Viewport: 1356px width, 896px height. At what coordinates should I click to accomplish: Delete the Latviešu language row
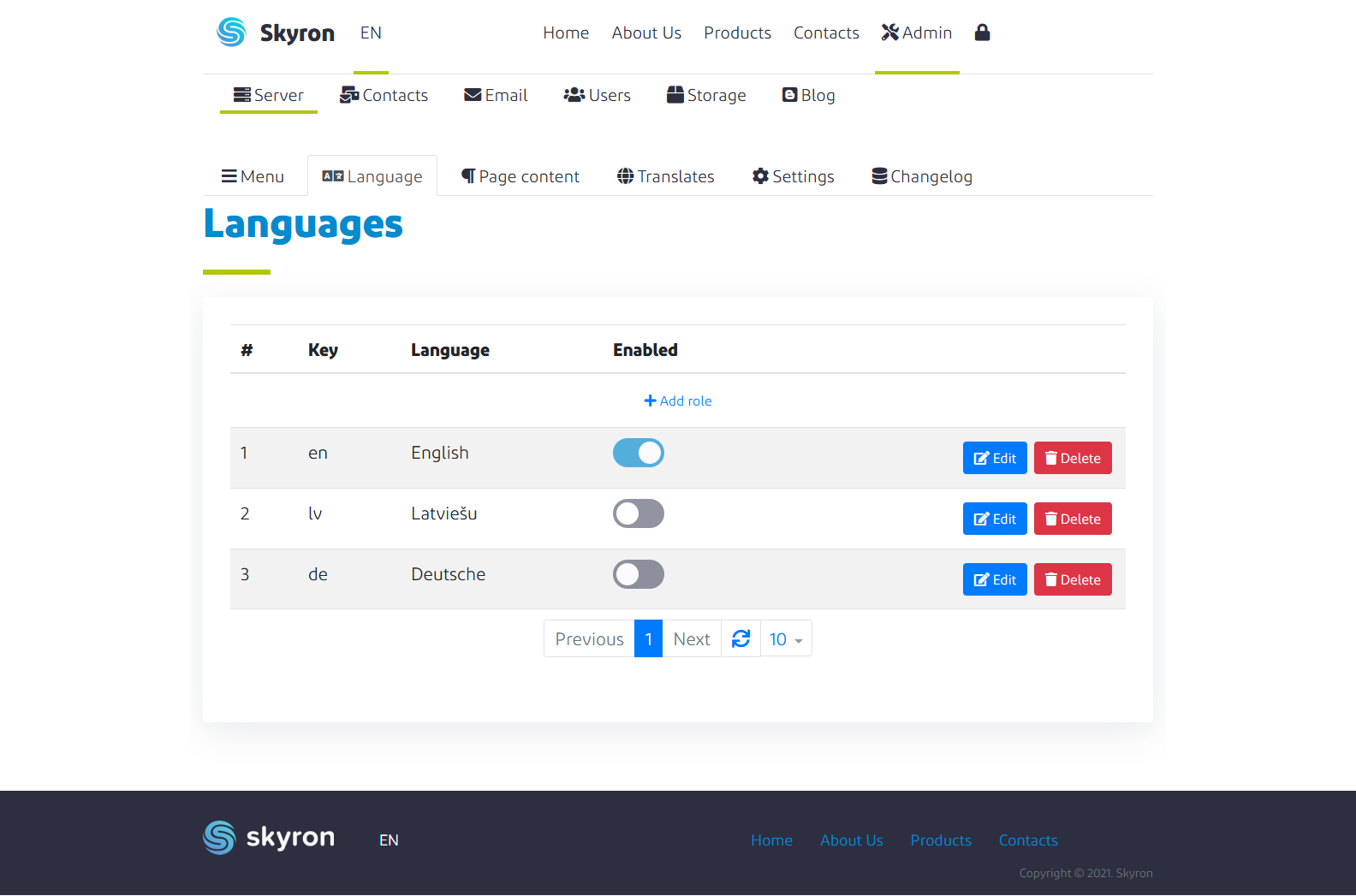pos(1073,519)
